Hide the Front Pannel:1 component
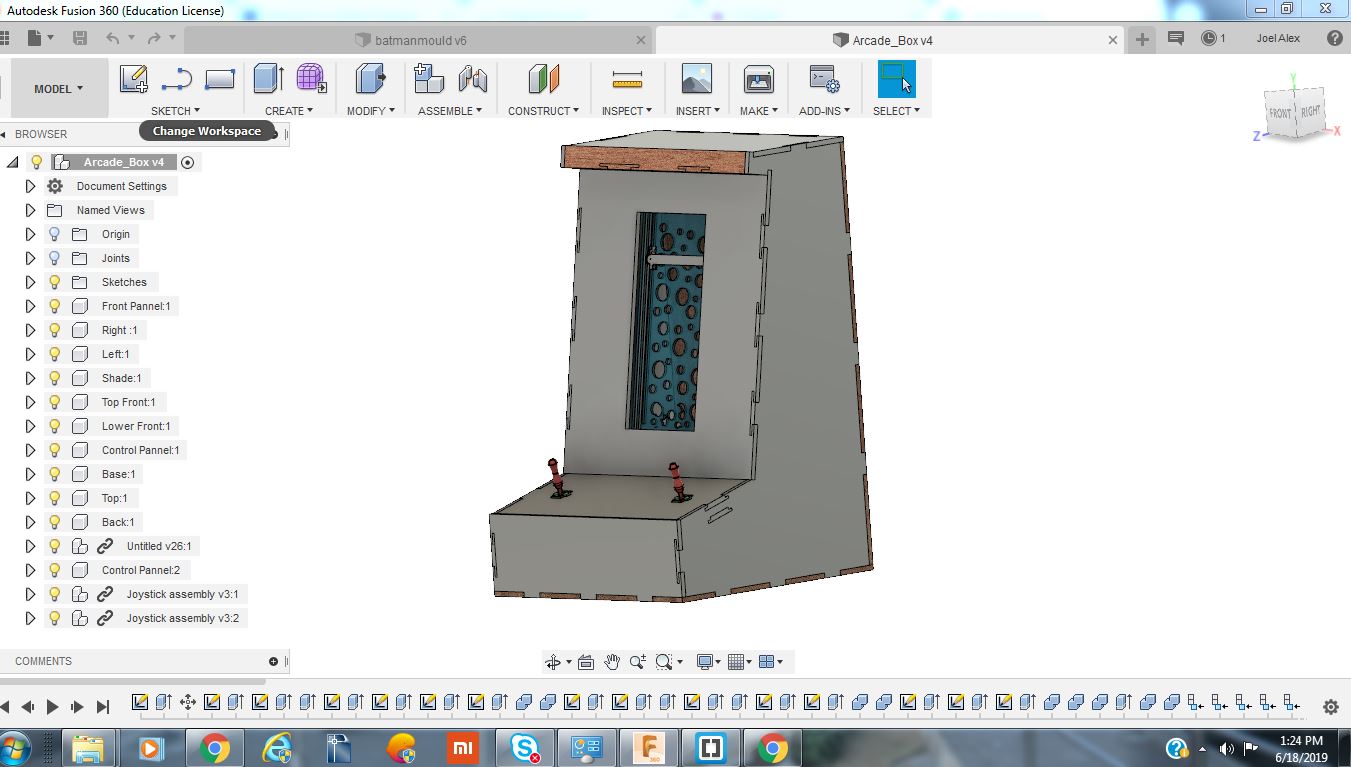The height and width of the screenshot is (767, 1351). click(x=55, y=306)
